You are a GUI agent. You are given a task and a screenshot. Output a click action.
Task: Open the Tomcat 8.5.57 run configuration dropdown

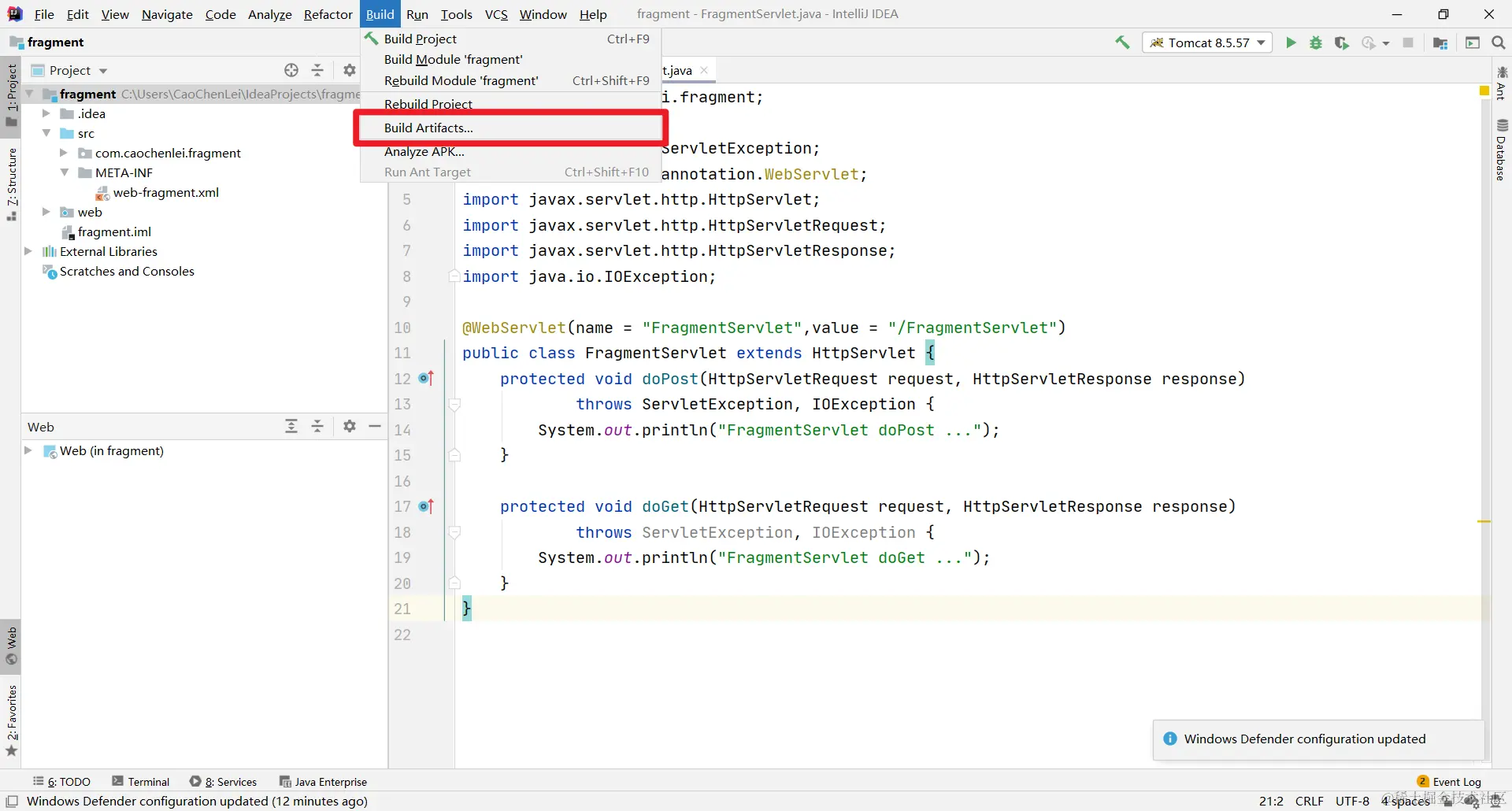click(1206, 43)
